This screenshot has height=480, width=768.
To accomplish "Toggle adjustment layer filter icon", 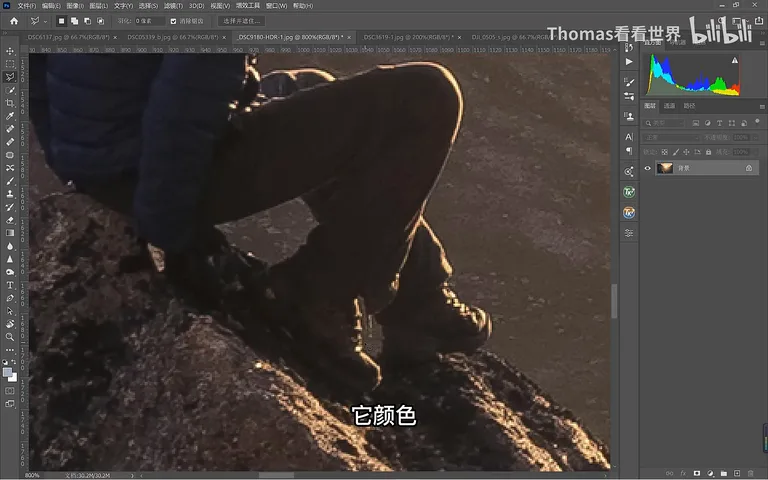I will tap(707, 123).
